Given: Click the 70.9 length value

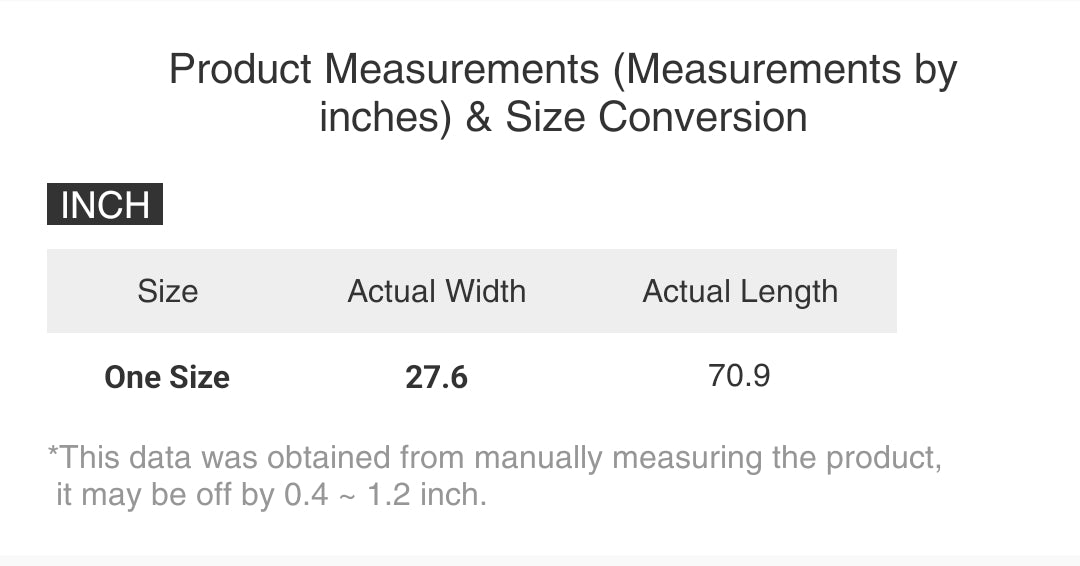Looking at the screenshot, I should tap(739, 376).
